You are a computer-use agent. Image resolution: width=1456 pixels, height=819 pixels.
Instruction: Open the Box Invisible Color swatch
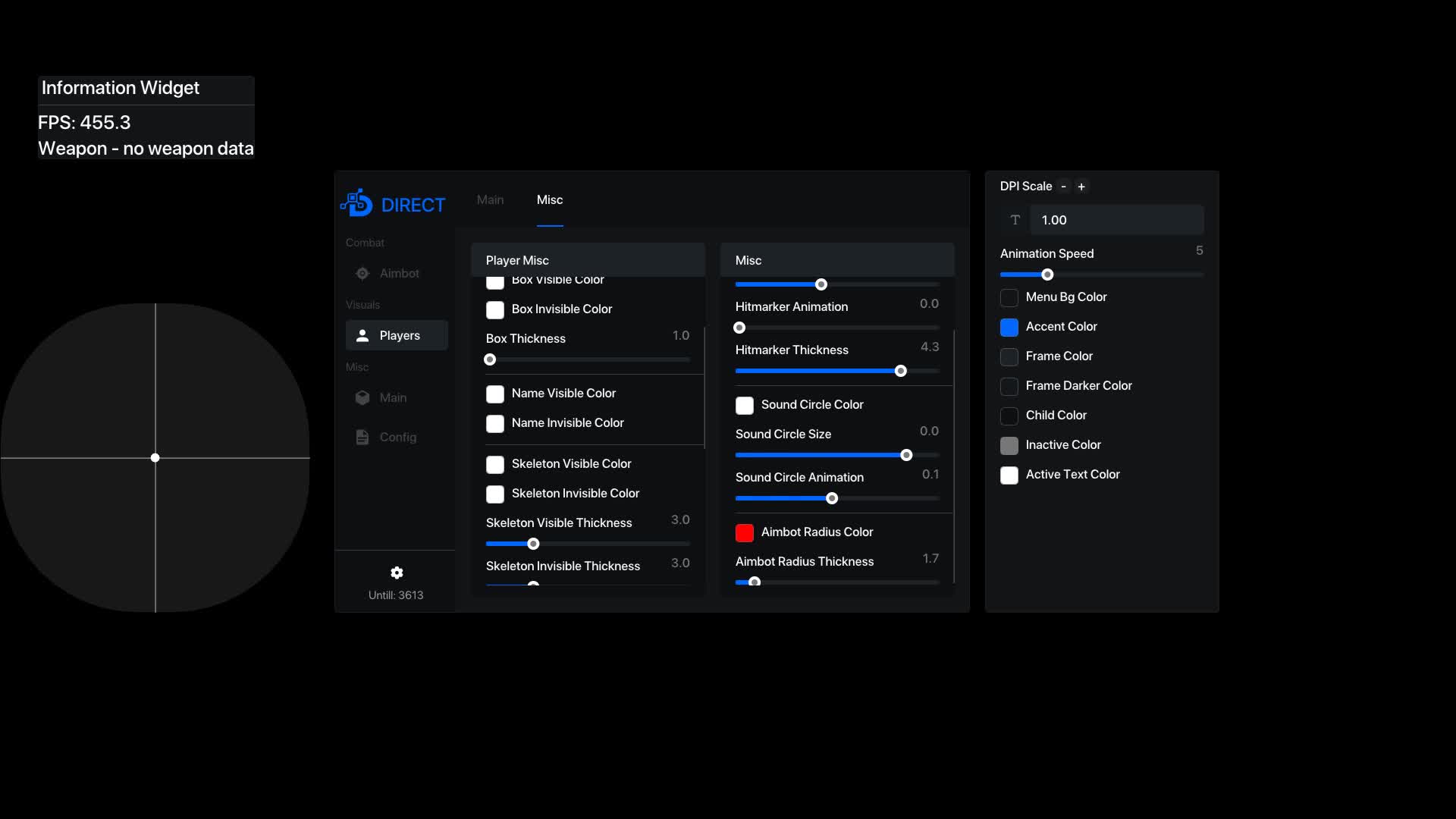pyautogui.click(x=495, y=309)
